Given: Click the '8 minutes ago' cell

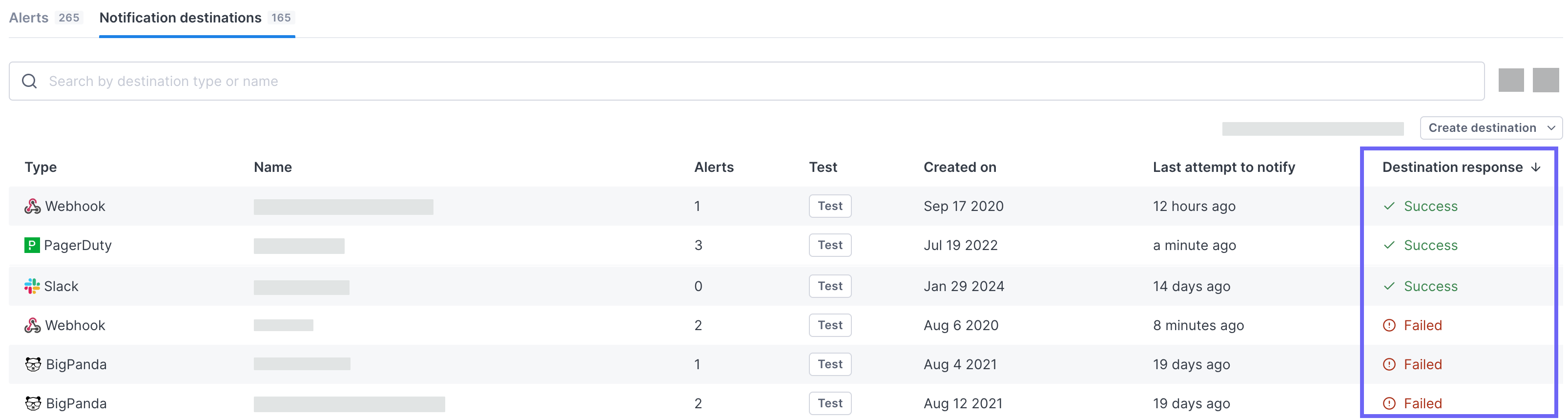Looking at the screenshot, I should click(x=1198, y=325).
